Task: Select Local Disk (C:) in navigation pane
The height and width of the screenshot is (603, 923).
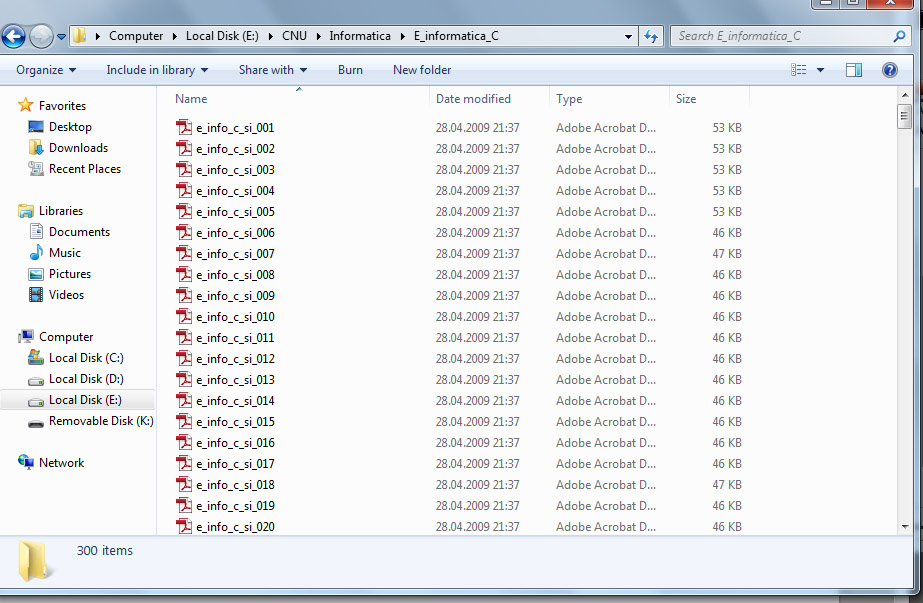Action: pyautogui.click(x=86, y=358)
